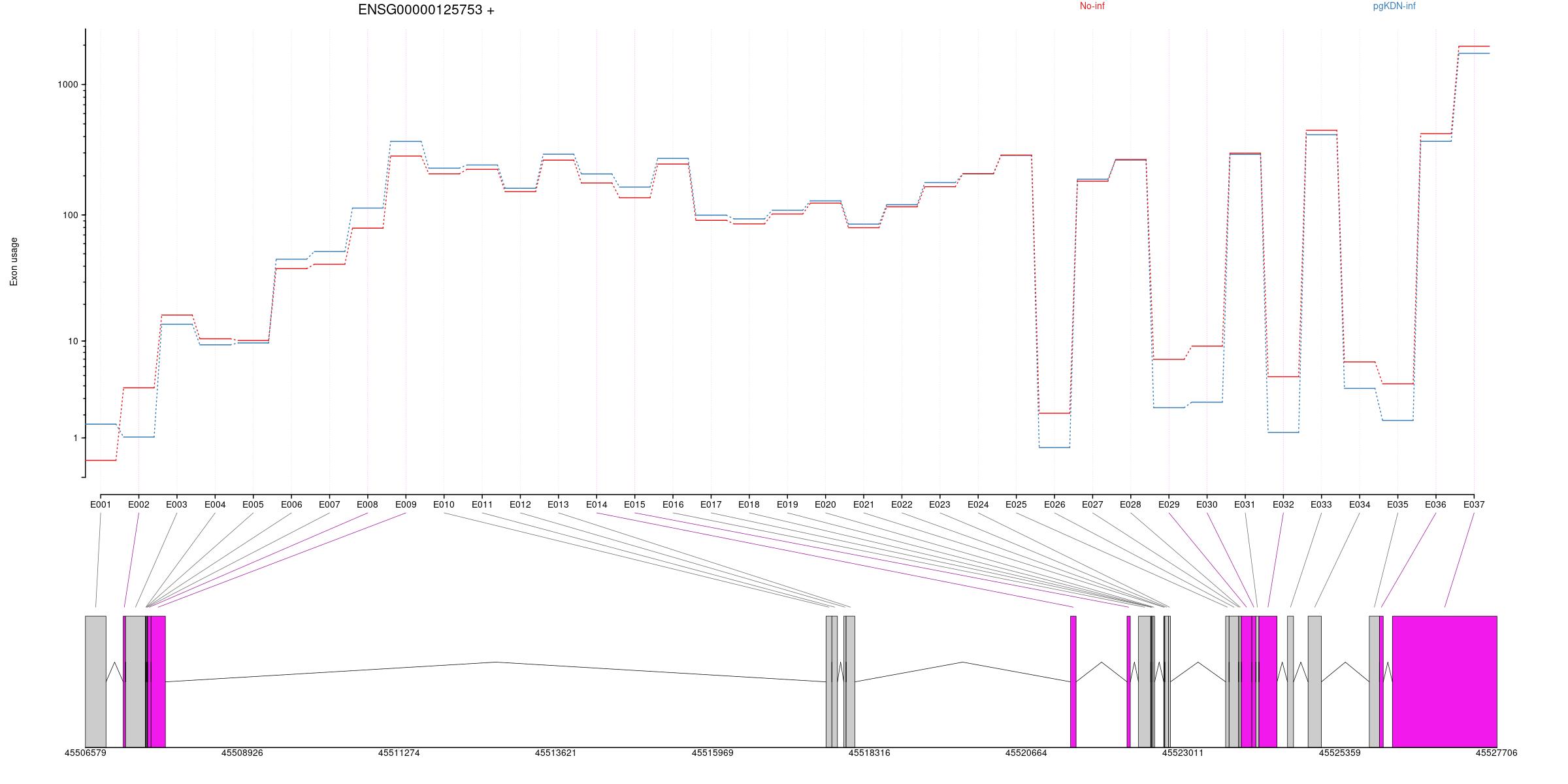Click exon label E029
The image size is (1568, 784).
1169,504
